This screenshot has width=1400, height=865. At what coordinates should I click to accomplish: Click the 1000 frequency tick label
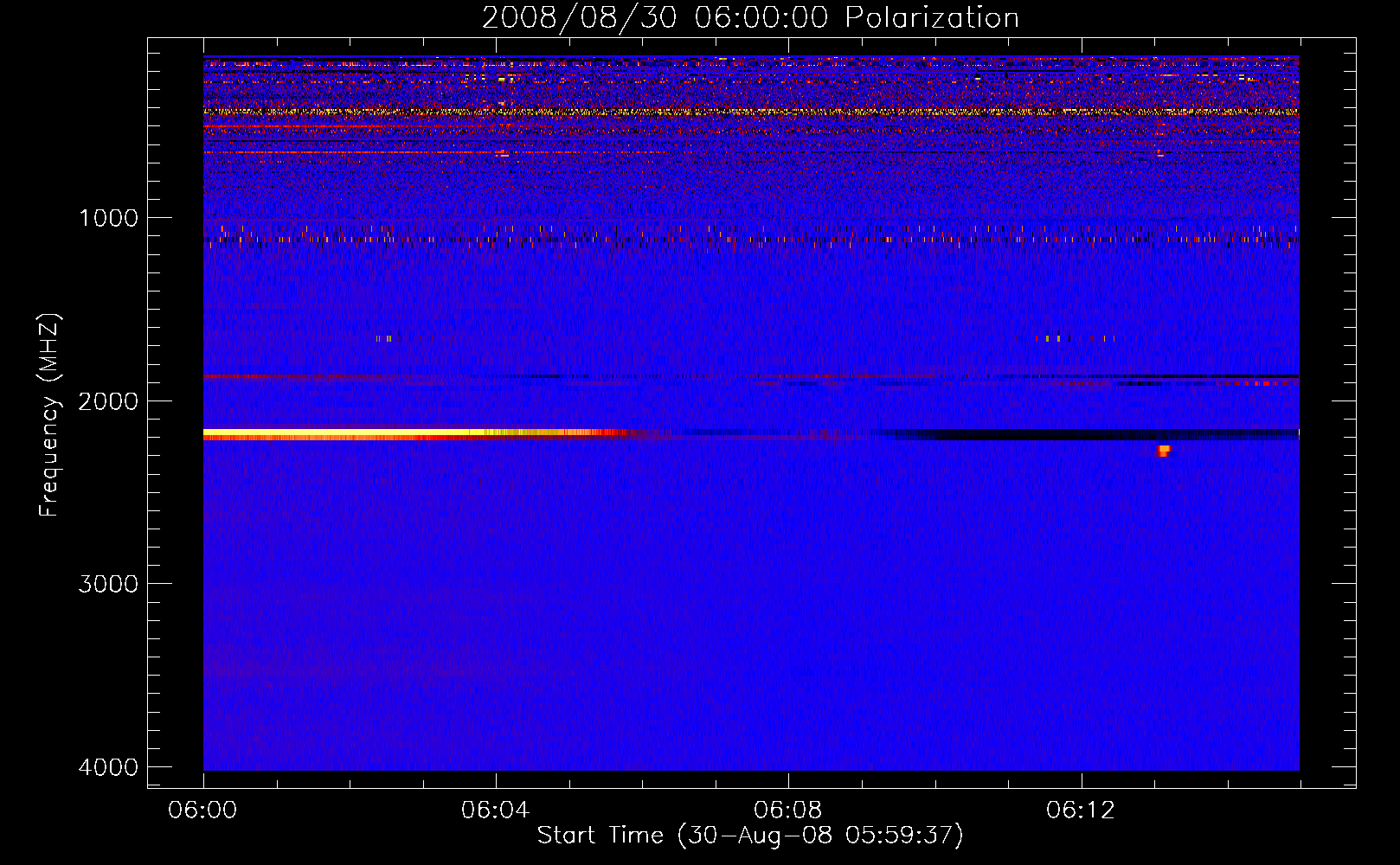(108, 217)
